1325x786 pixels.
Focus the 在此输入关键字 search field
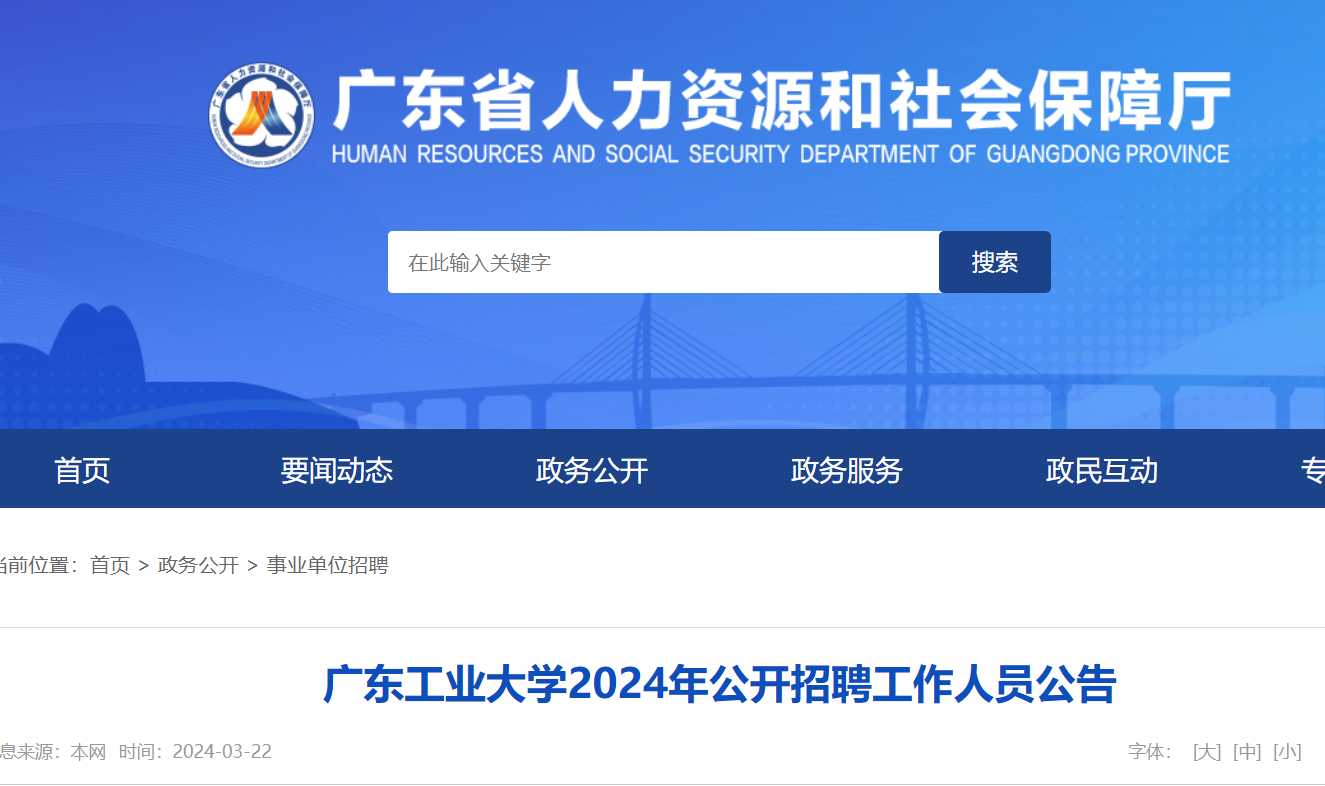(663, 262)
